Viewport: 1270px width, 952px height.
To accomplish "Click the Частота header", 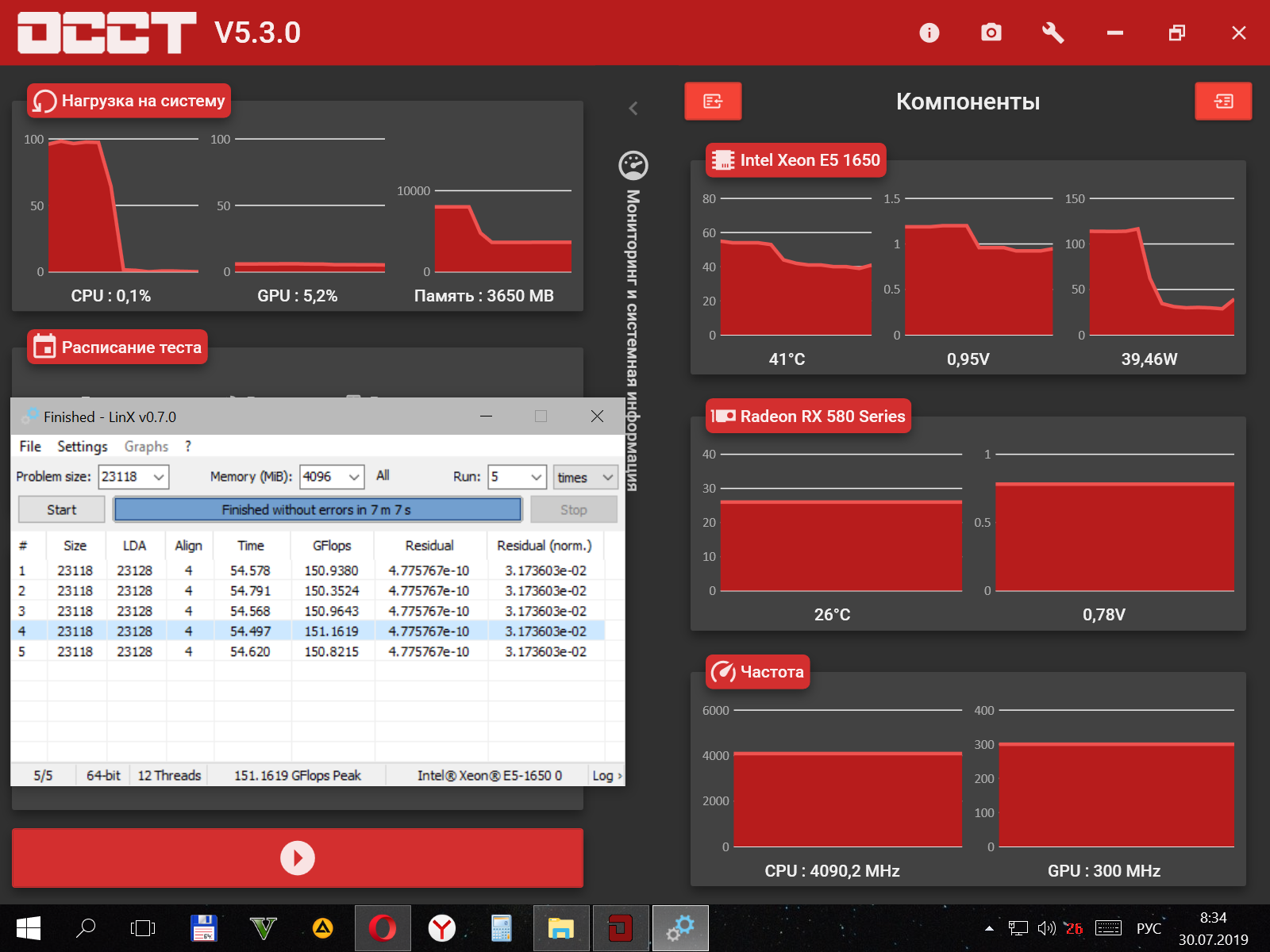I will click(x=758, y=672).
